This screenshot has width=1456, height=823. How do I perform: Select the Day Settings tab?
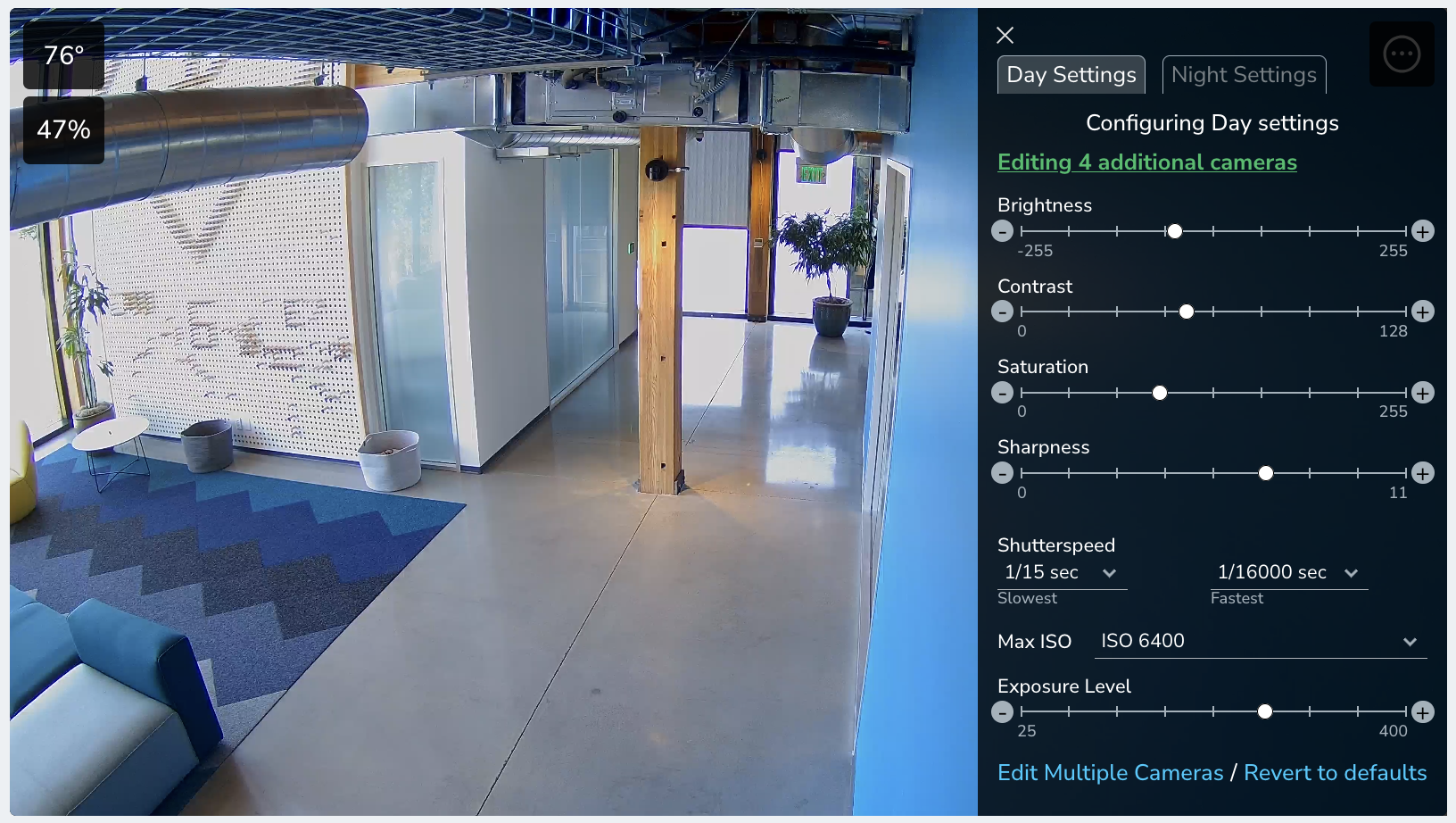click(1071, 75)
